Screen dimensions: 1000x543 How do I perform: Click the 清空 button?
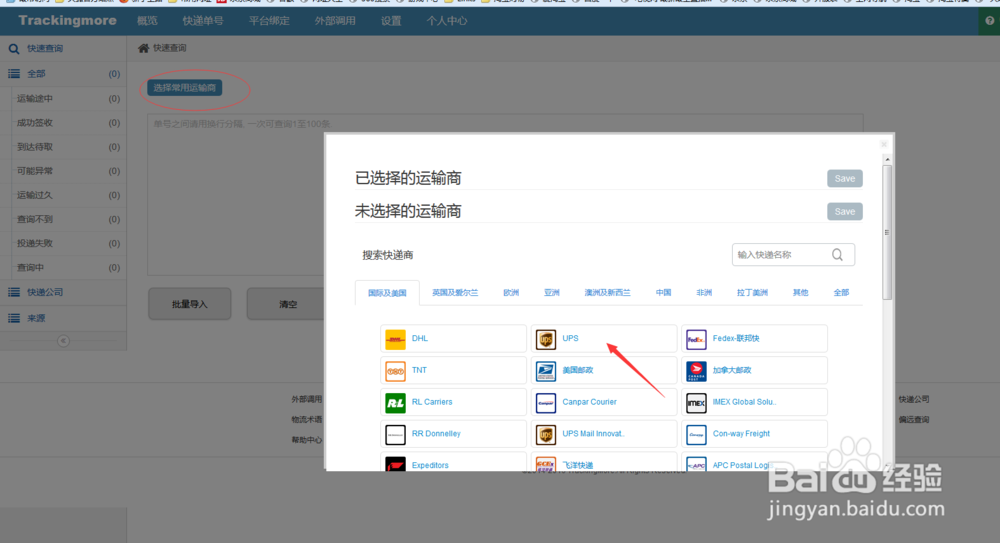pyautogui.click(x=288, y=304)
